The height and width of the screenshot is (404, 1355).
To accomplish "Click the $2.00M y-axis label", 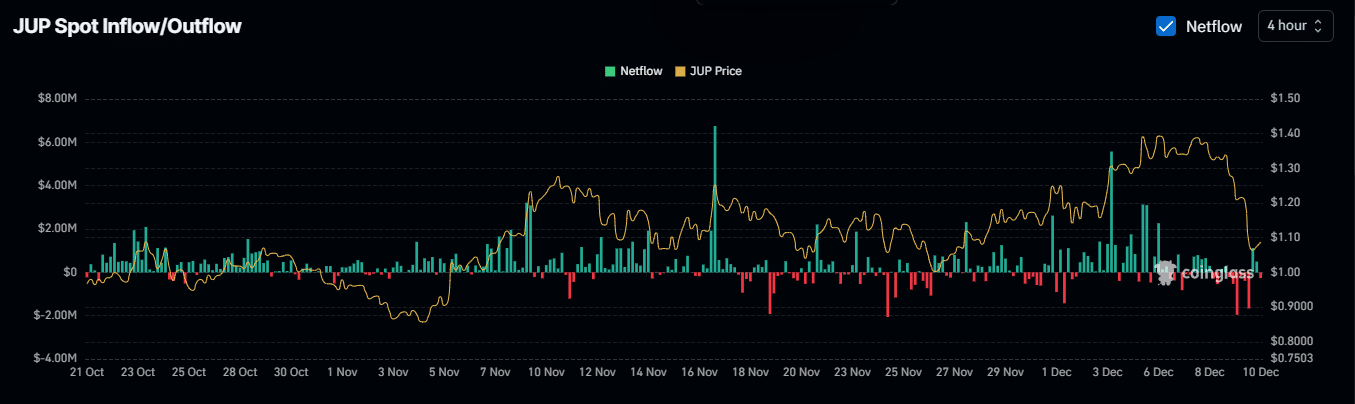I will click(56, 228).
